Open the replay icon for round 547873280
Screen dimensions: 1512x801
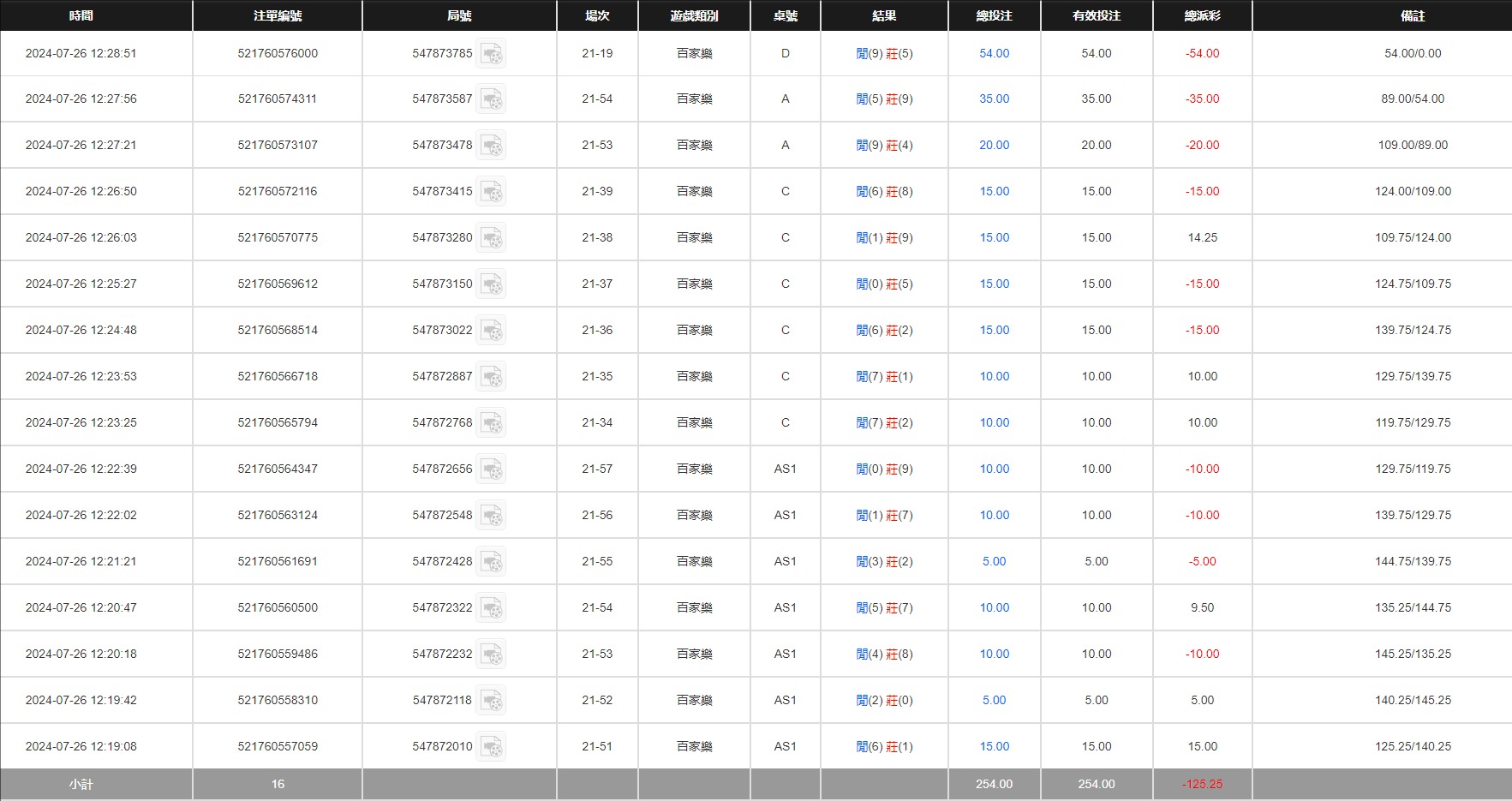click(x=491, y=238)
